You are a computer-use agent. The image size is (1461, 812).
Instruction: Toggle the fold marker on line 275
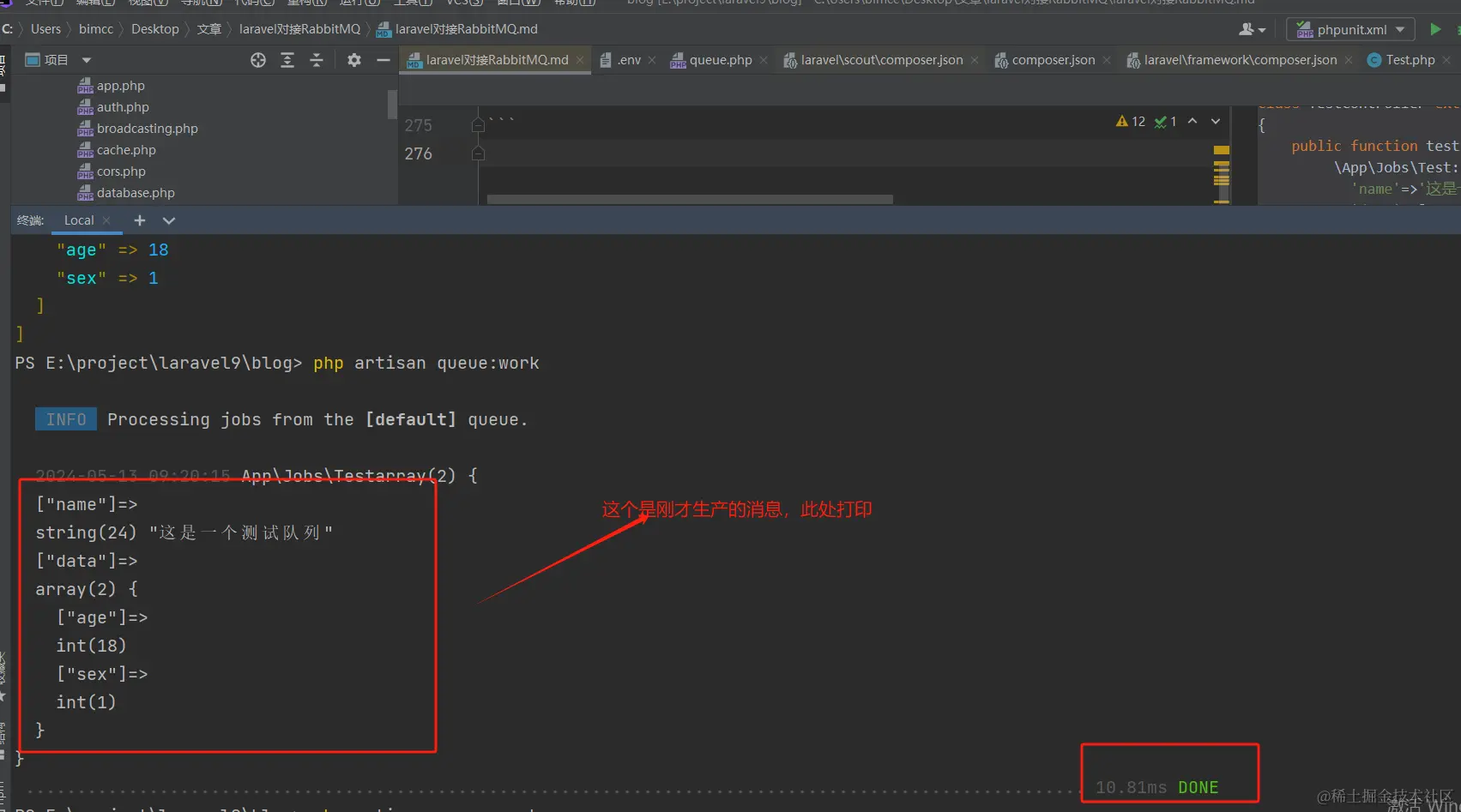pos(478,125)
